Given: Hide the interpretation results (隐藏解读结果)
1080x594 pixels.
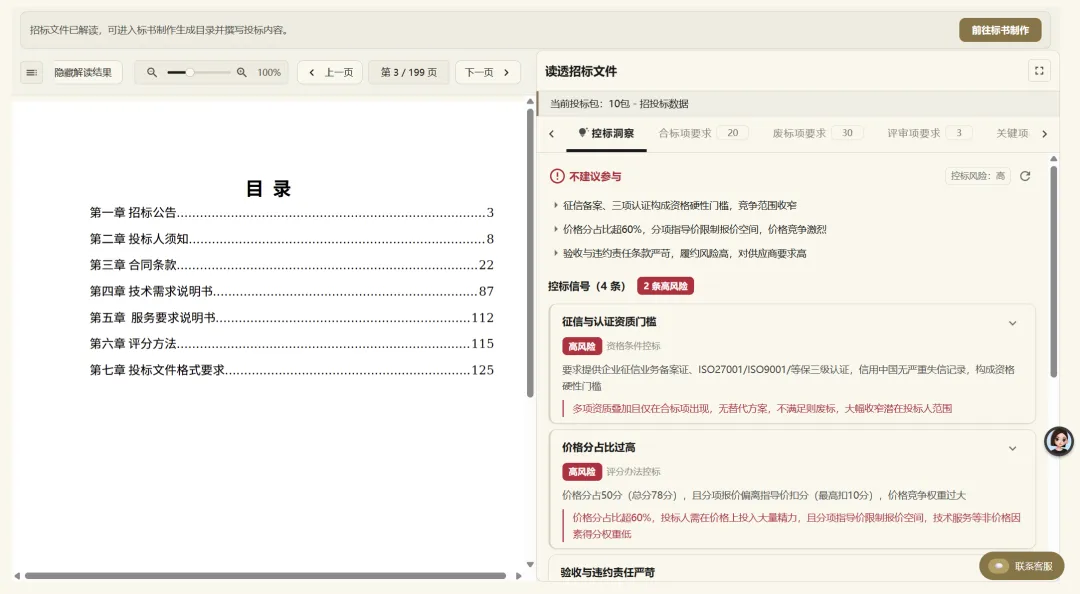Looking at the screenshot, I should point(83,72).
